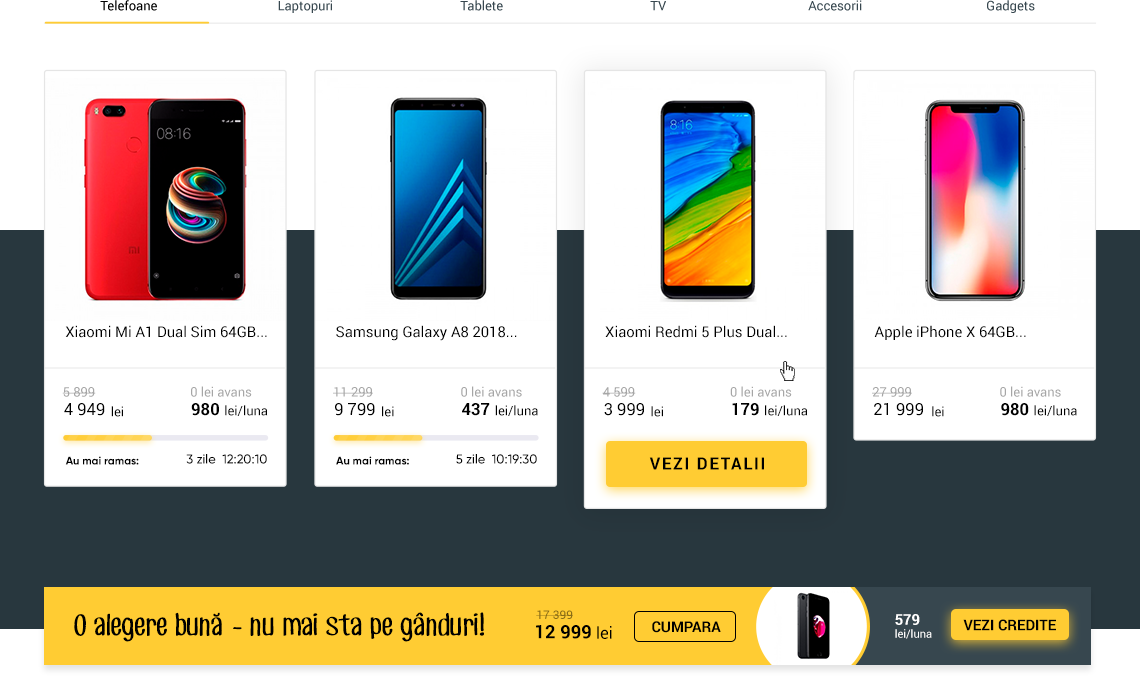Viewport: 1140px width, 676px height.
Task: Go to the Accesorii tab
Action: (835, 7)
